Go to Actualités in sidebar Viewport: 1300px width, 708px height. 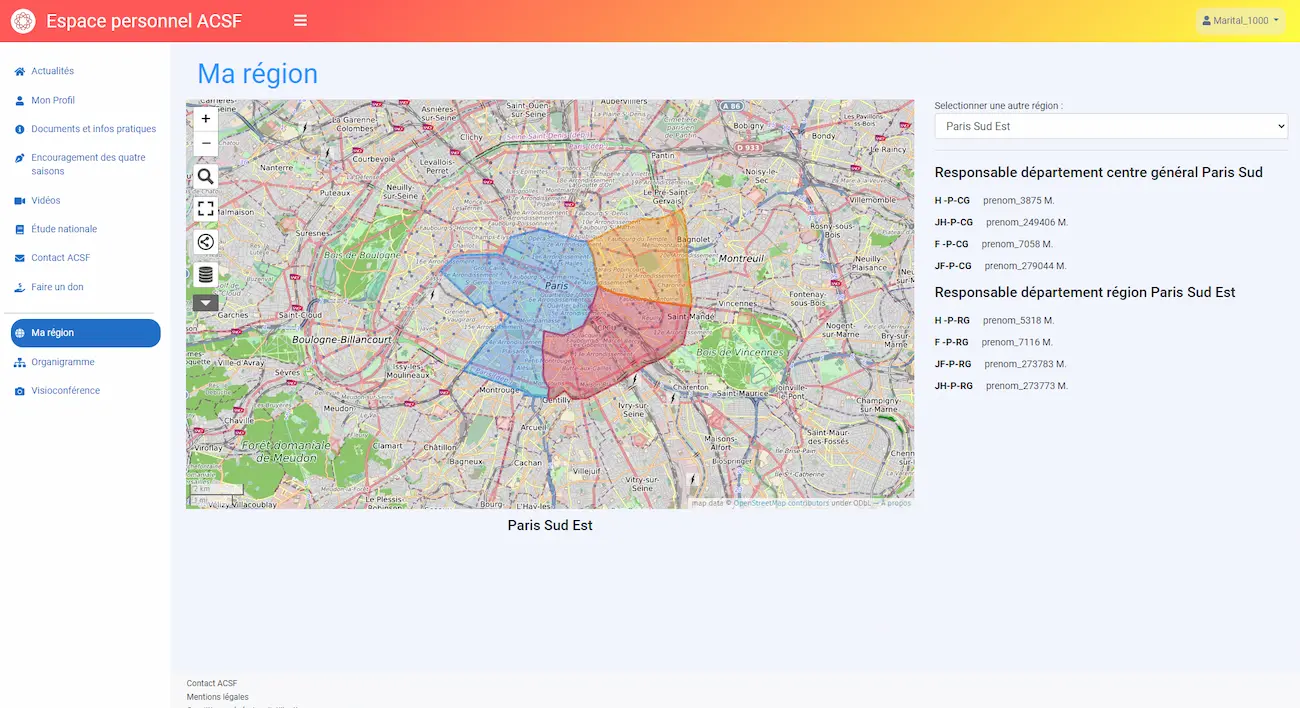point(53,71)
